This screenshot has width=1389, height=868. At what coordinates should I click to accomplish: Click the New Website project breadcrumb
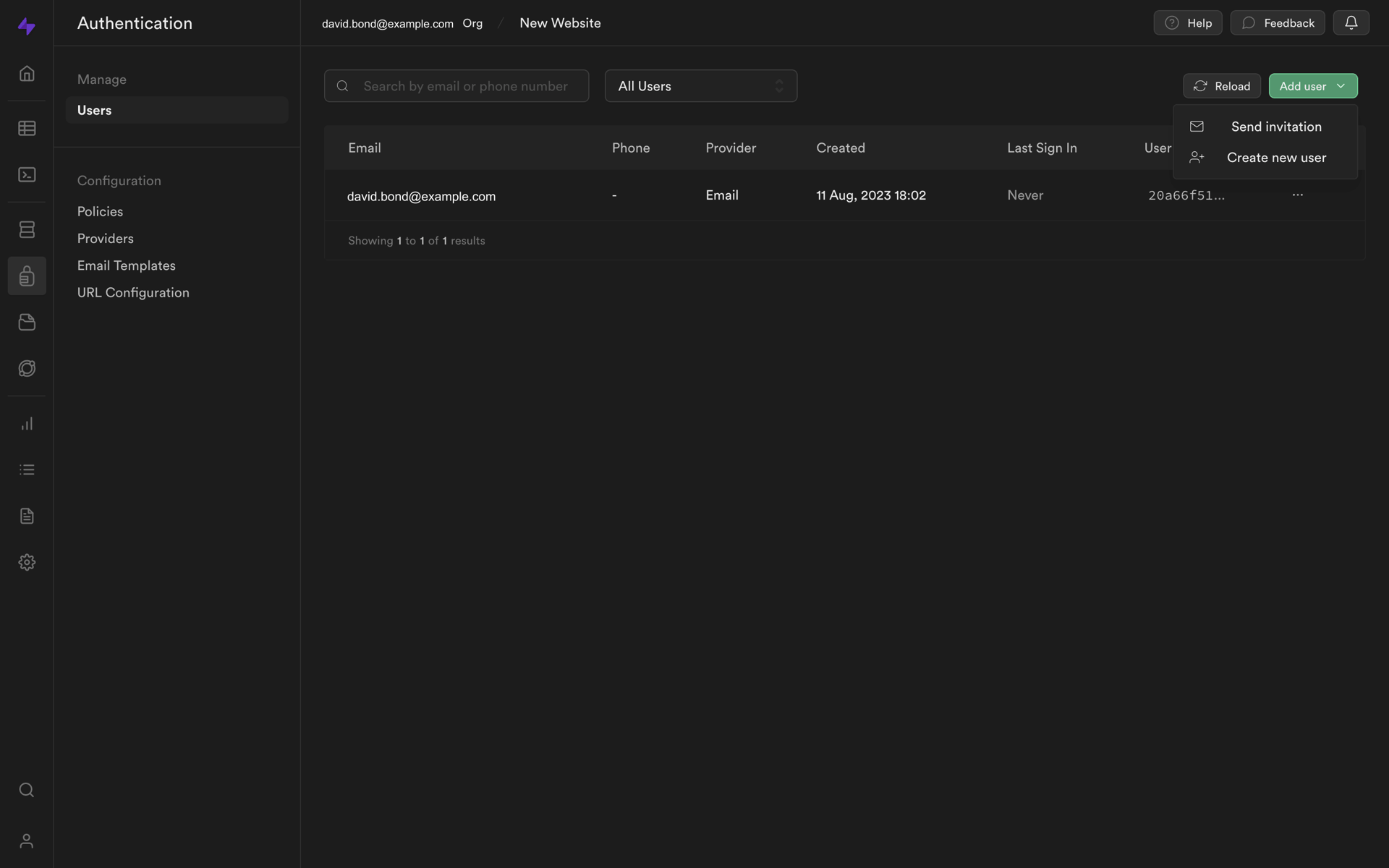560,23
